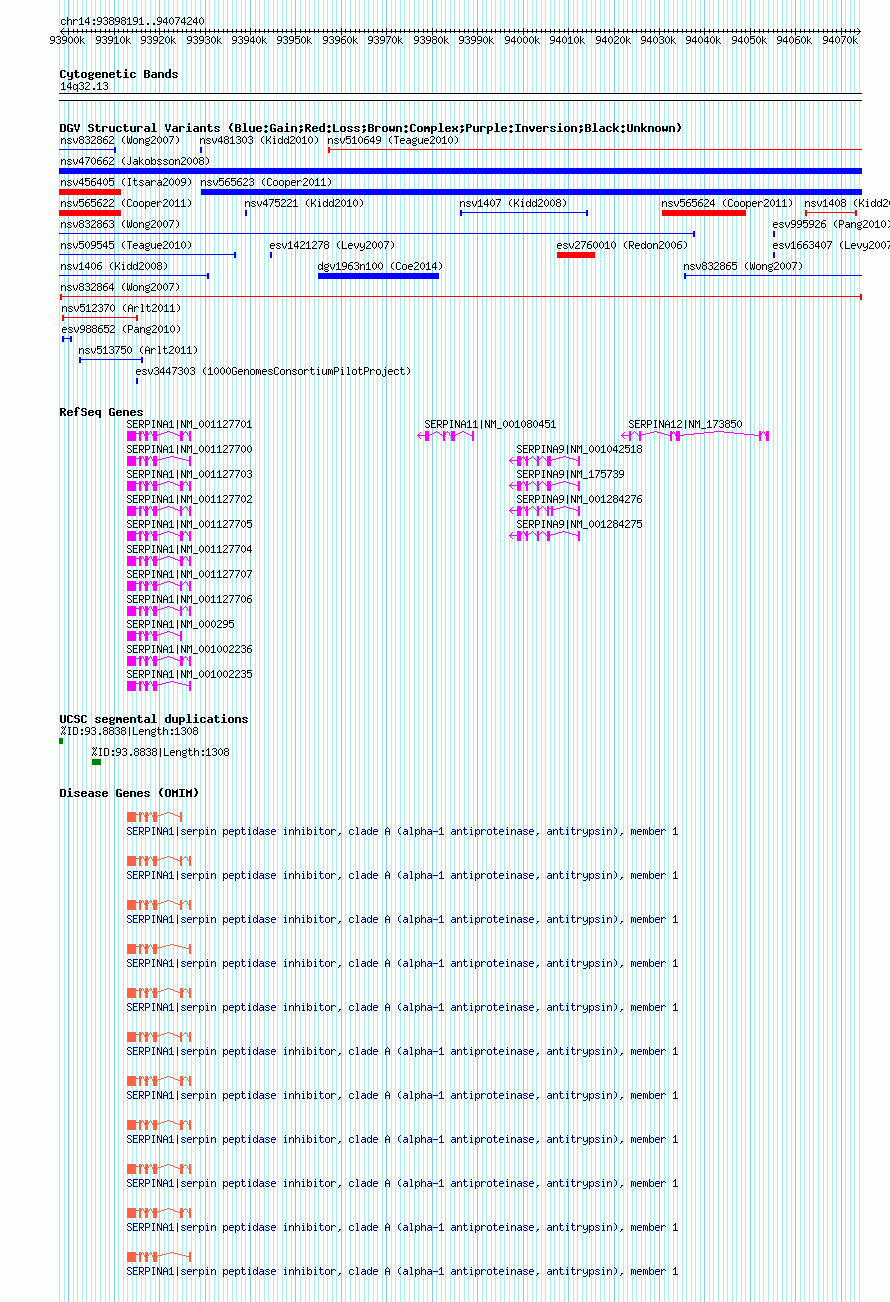Open the UCSC segmental duplications track heading
890x1302 pixels.
click(153, 719)
